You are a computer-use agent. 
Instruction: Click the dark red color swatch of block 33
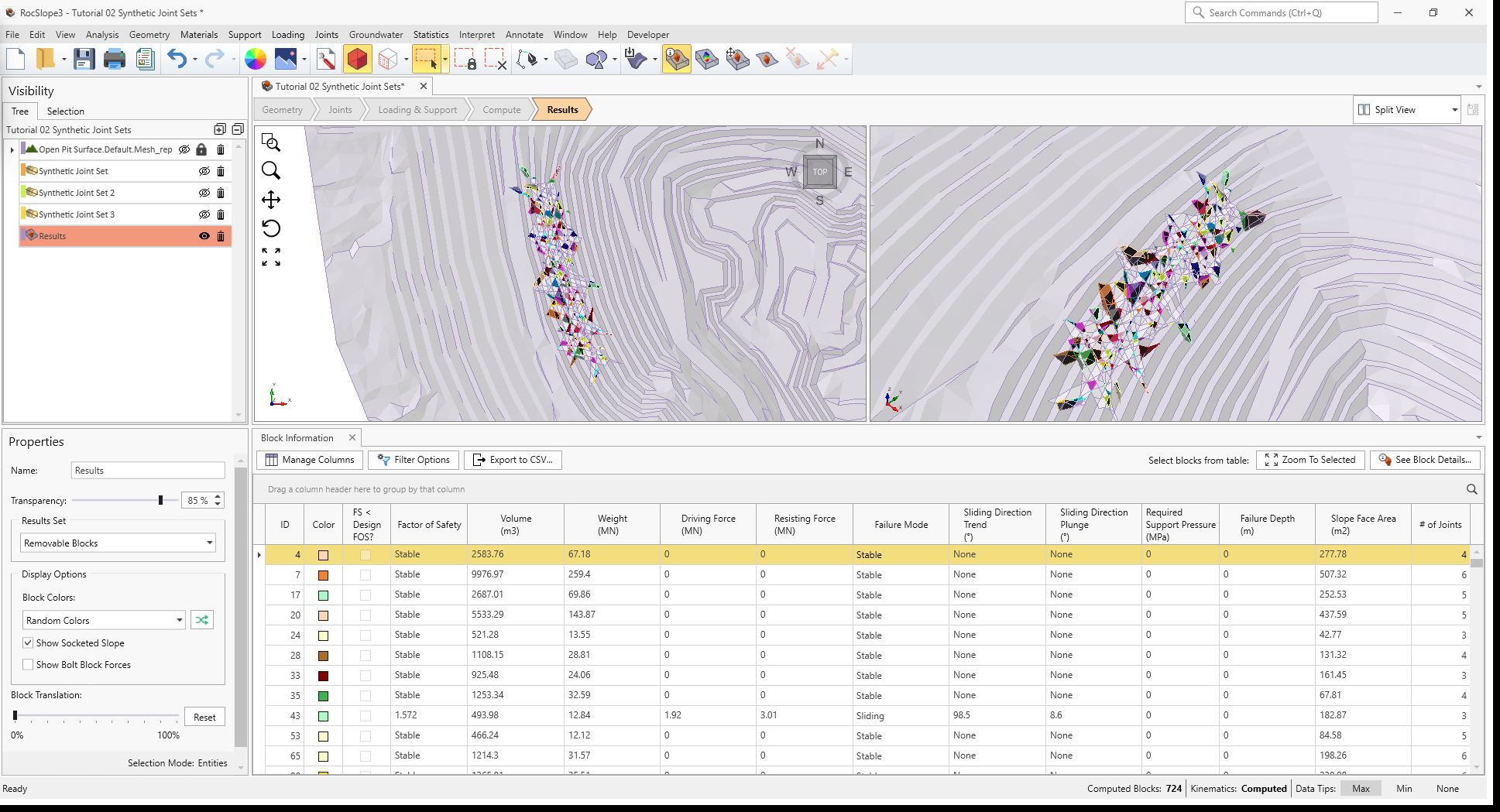pyautogui.click(x=323, y=676)
